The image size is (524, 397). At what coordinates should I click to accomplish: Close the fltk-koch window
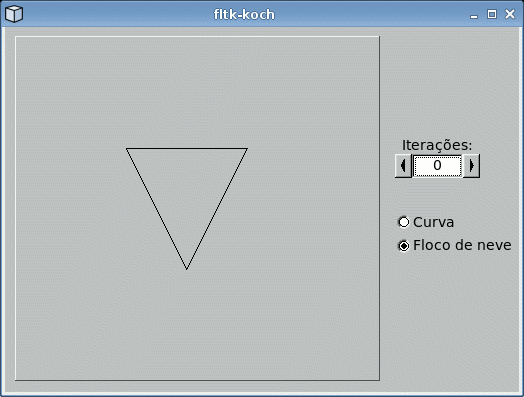510,14
